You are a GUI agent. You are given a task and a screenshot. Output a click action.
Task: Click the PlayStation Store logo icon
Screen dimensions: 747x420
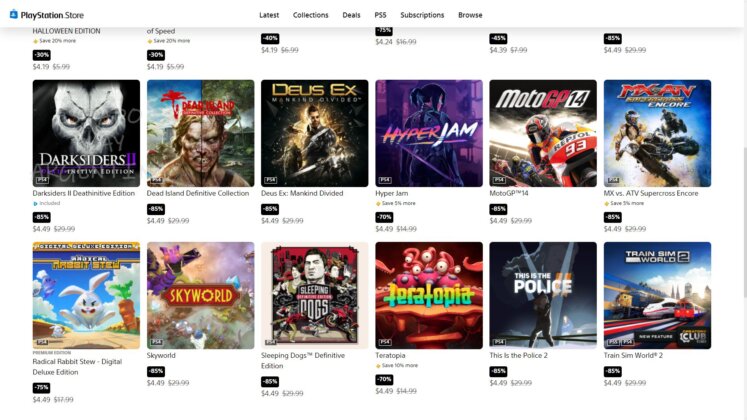click(14, 15)
